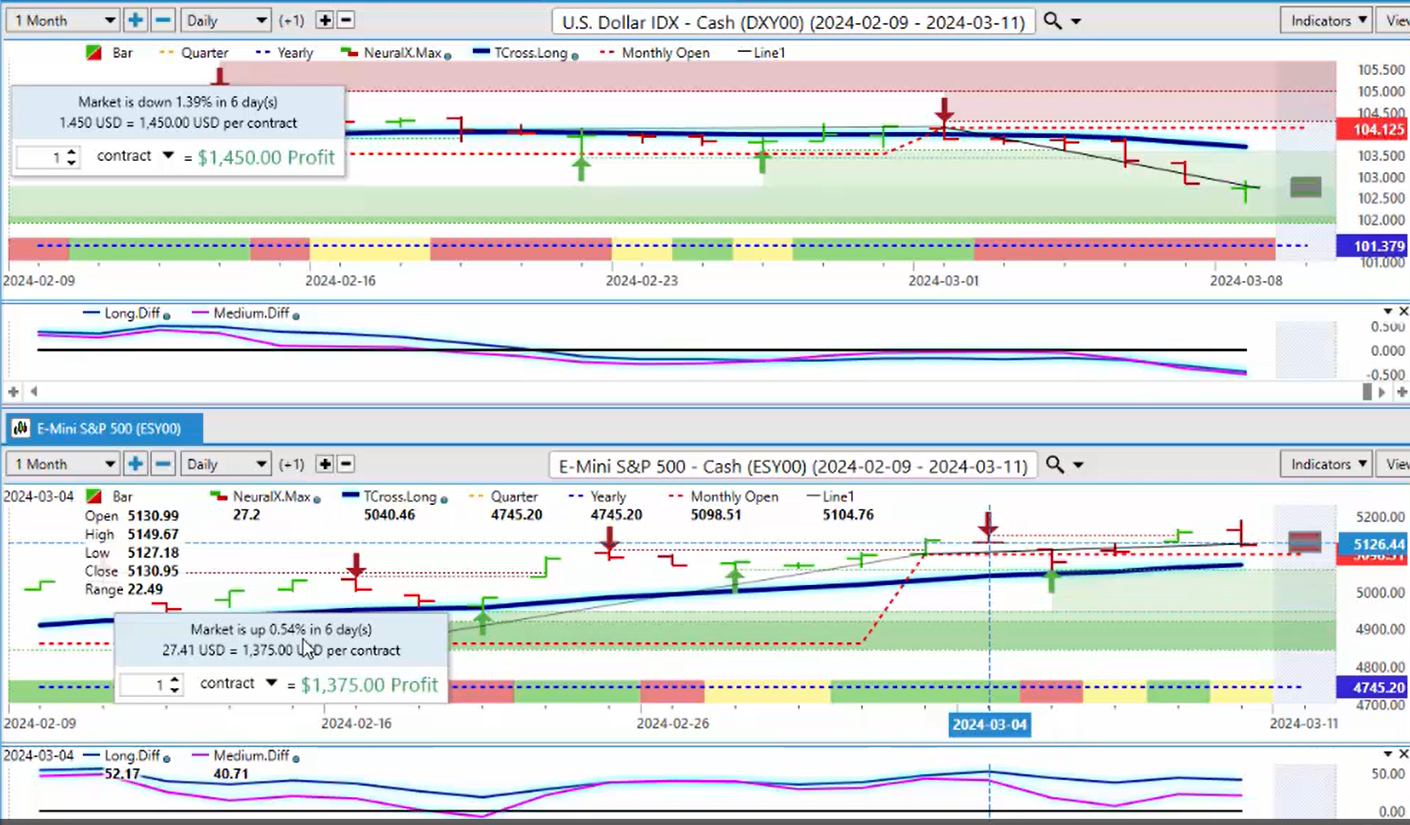This screenshot has width=1410, height=825.
Task: Toggle Line1 legend on DXY chart
Action: pos(761,53)
